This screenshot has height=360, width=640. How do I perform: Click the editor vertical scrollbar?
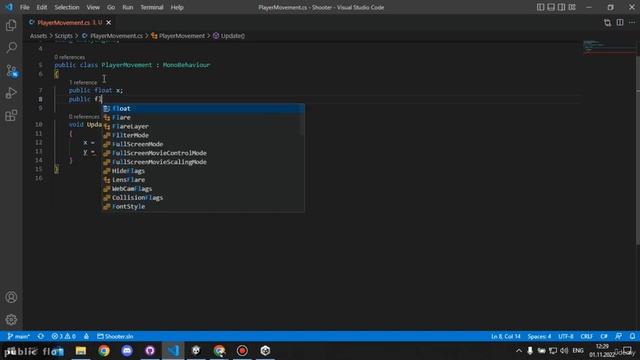(x=638, y=151)
